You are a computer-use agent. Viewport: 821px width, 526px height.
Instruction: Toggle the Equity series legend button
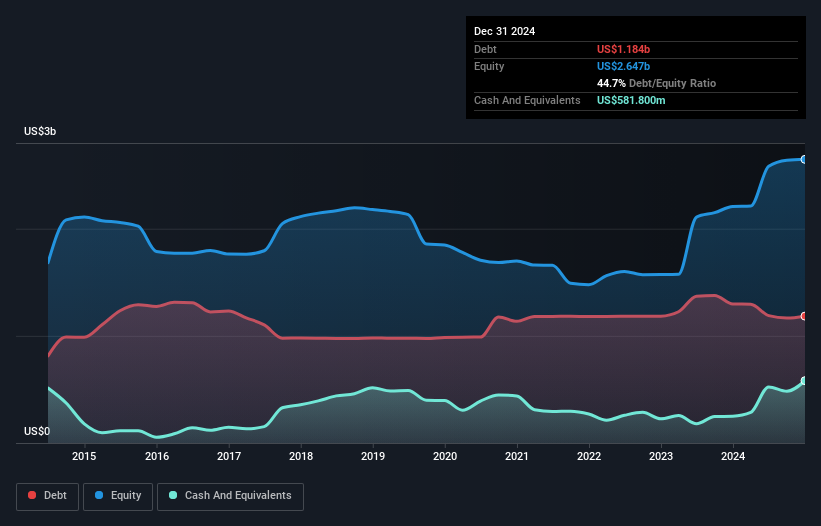pyautogui.click(x=118, y=496)
